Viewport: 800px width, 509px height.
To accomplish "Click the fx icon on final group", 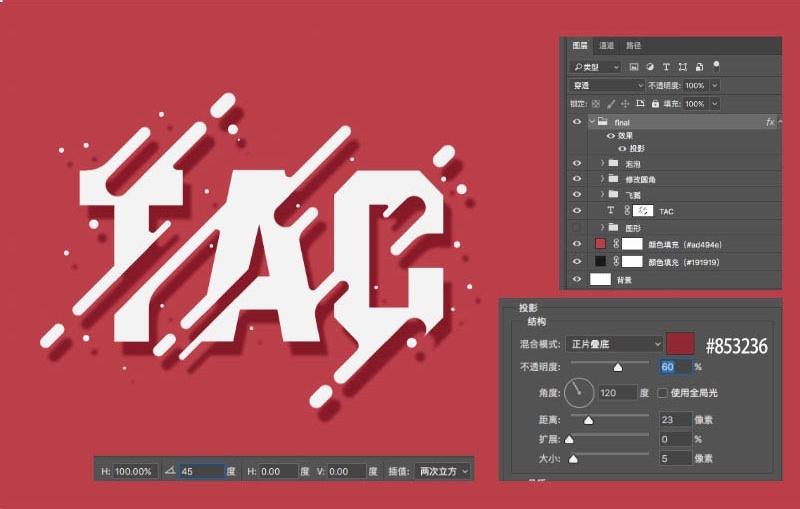I will (x=770, y=122).
